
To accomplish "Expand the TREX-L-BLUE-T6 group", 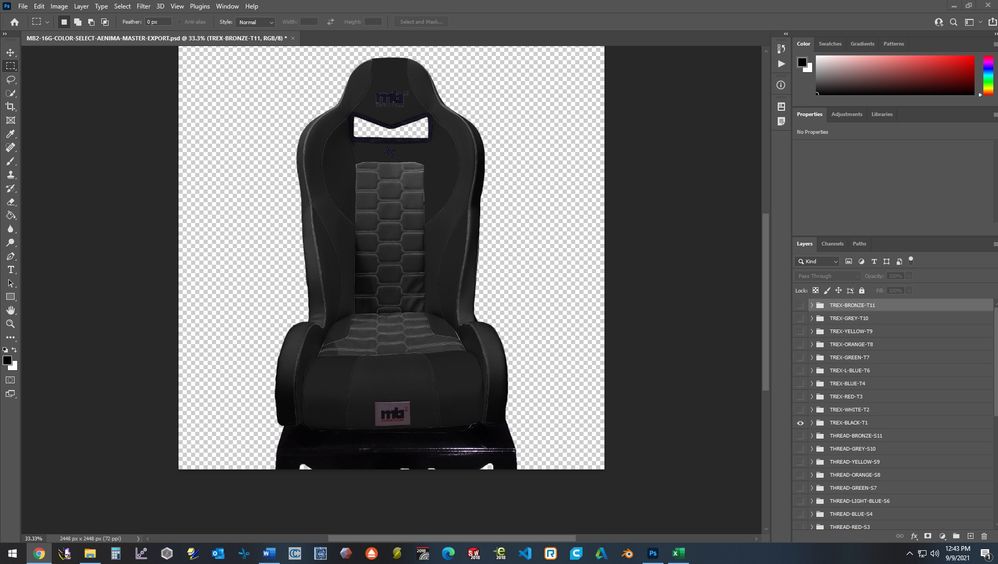I will click(812, 370).
